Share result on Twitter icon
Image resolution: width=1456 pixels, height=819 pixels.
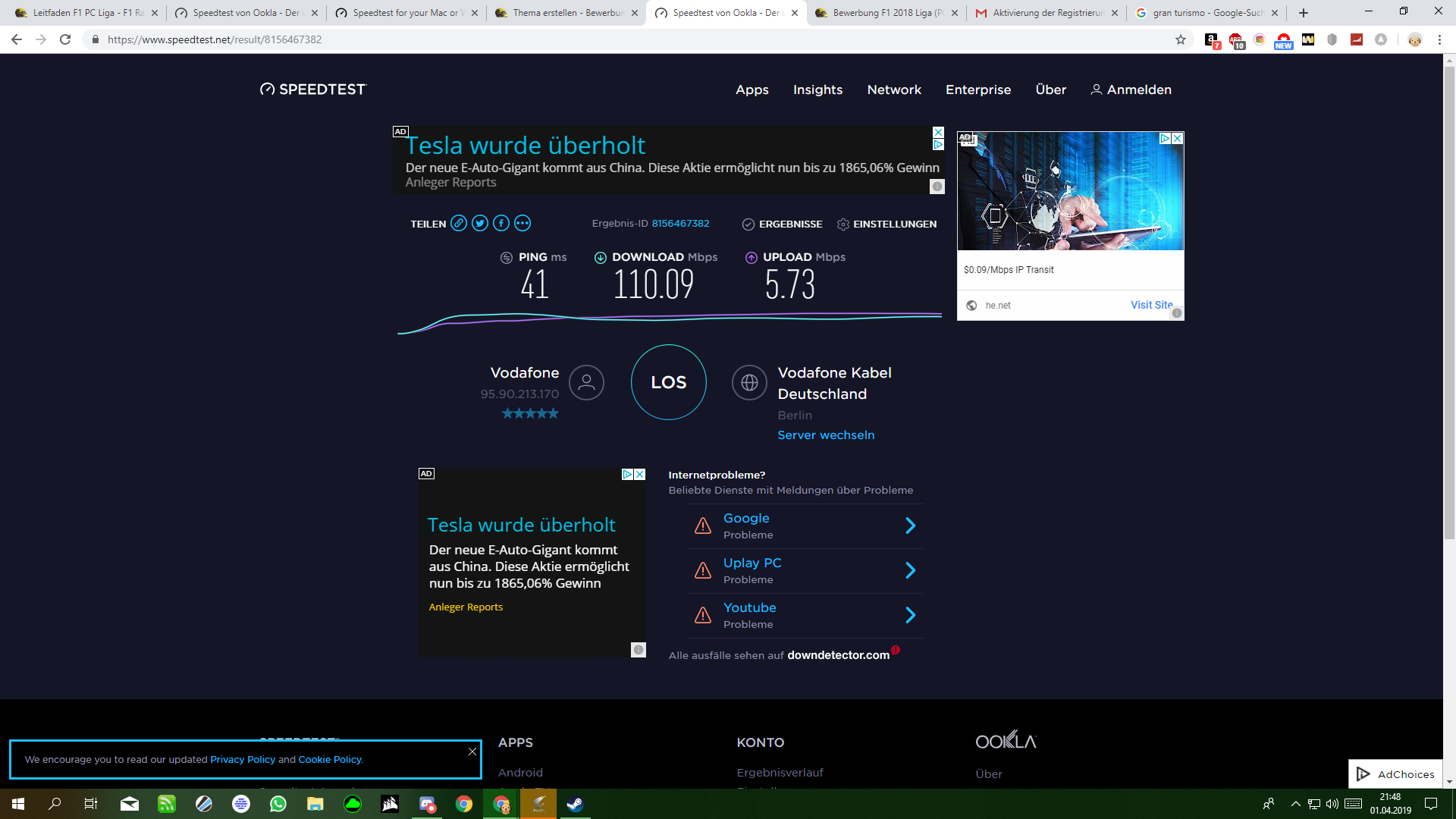click(479, 223)
